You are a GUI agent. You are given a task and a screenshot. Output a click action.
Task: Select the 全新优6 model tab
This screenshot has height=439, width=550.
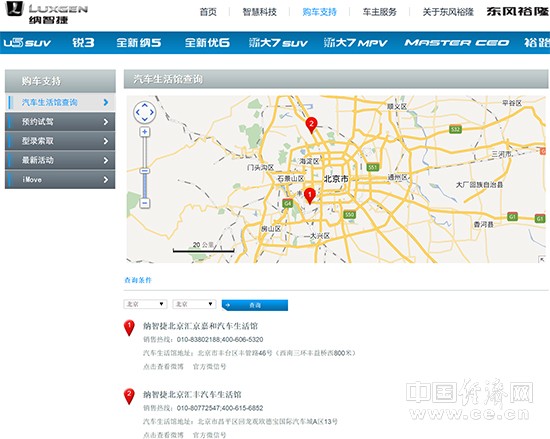click(207, 43)
